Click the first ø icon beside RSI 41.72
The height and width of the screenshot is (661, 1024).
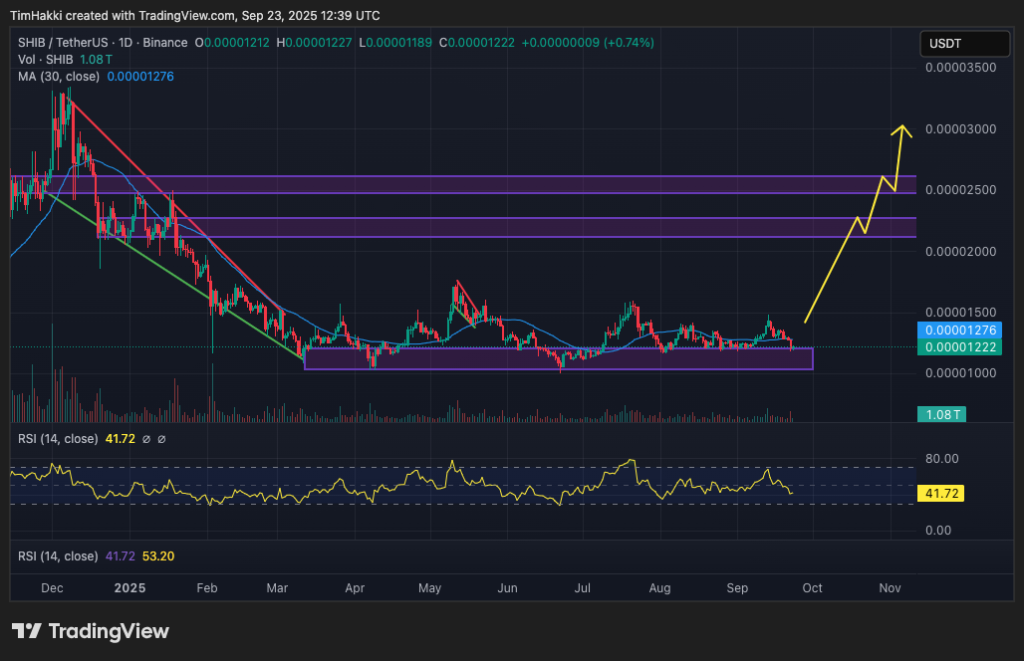coord(146,438)
